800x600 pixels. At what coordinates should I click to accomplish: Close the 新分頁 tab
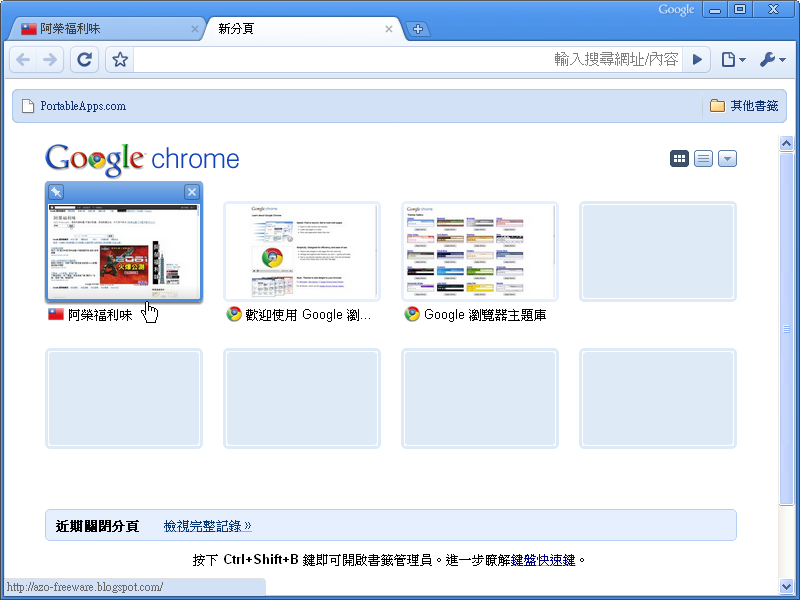point(389,29)
